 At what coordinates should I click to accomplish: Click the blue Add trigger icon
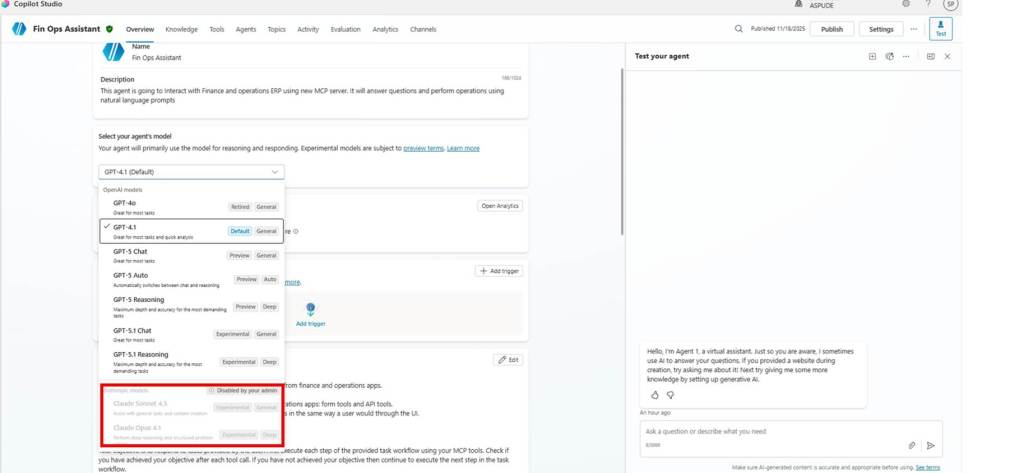310,310
